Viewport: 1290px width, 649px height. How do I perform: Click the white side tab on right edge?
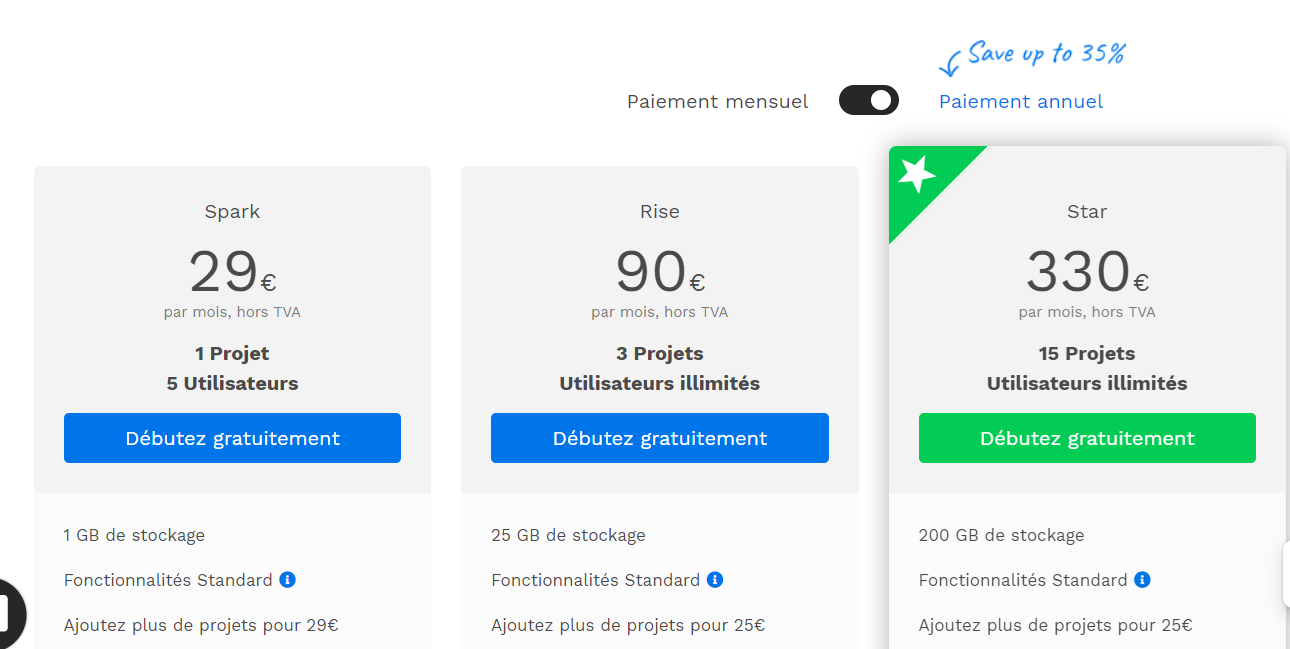[x=1286, y=574]
